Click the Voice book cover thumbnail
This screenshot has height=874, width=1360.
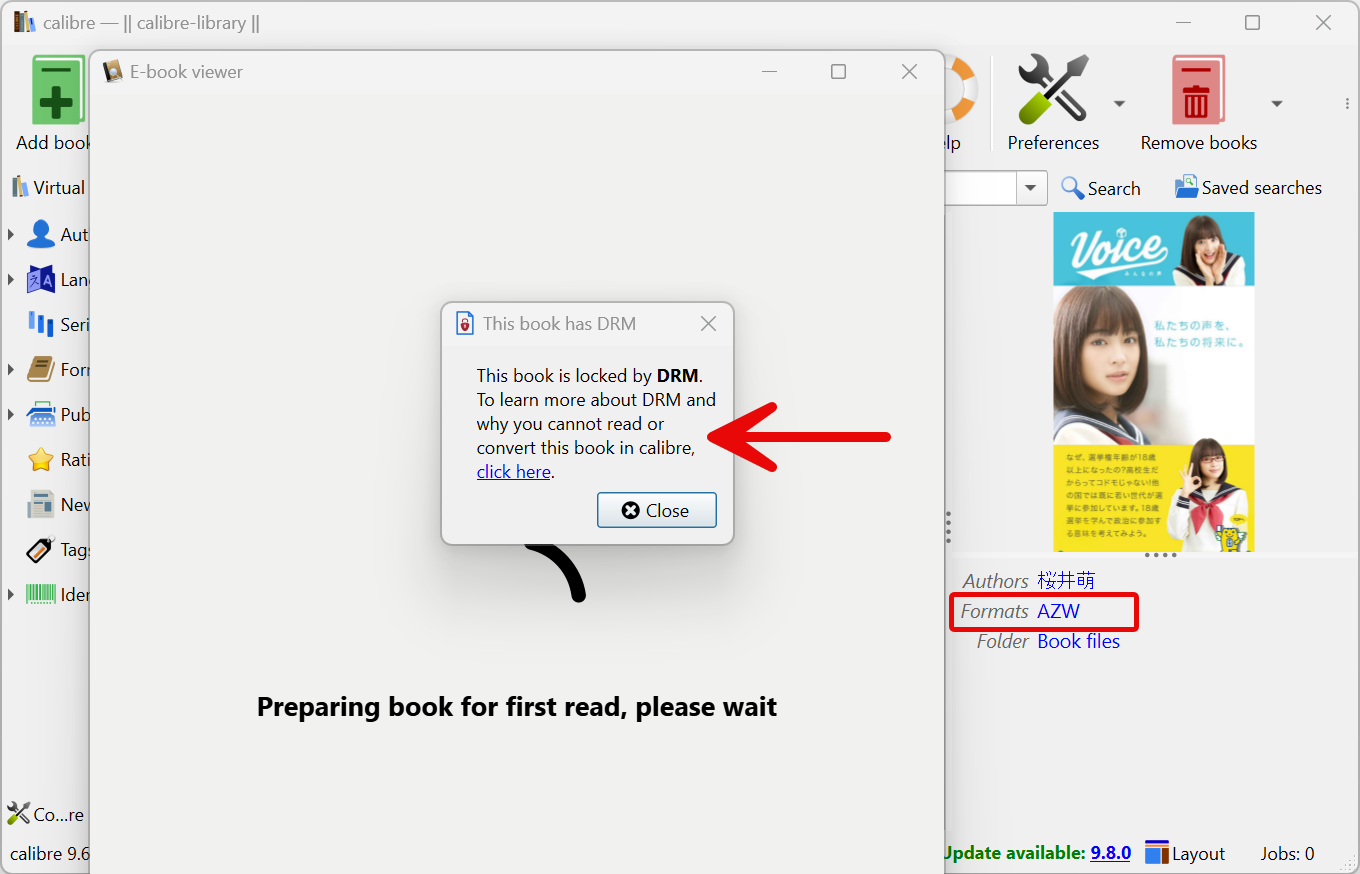1154,381
